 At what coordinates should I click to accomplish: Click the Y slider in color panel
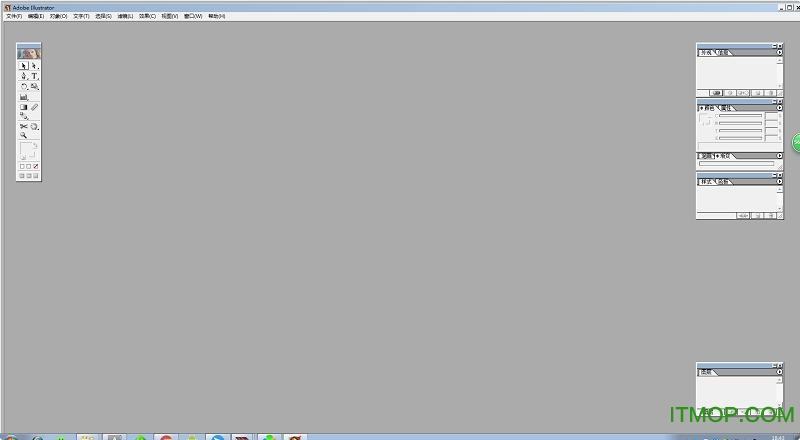click(x=740, y=131)
